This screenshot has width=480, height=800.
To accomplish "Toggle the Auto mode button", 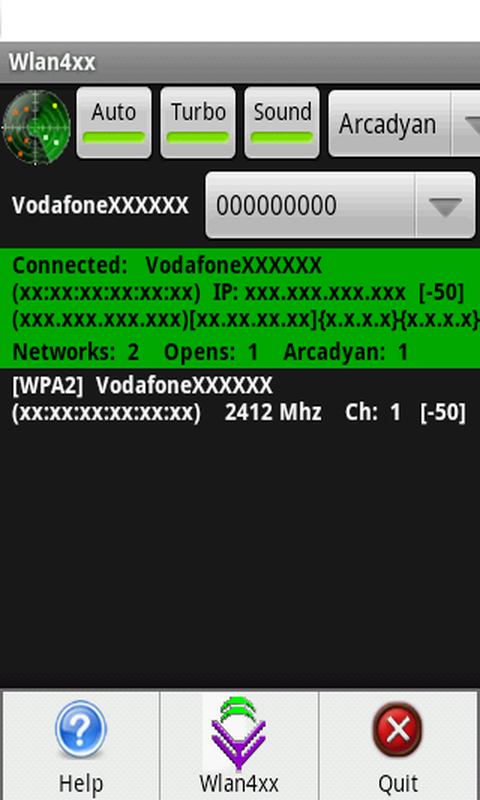I will pos(114,122).
